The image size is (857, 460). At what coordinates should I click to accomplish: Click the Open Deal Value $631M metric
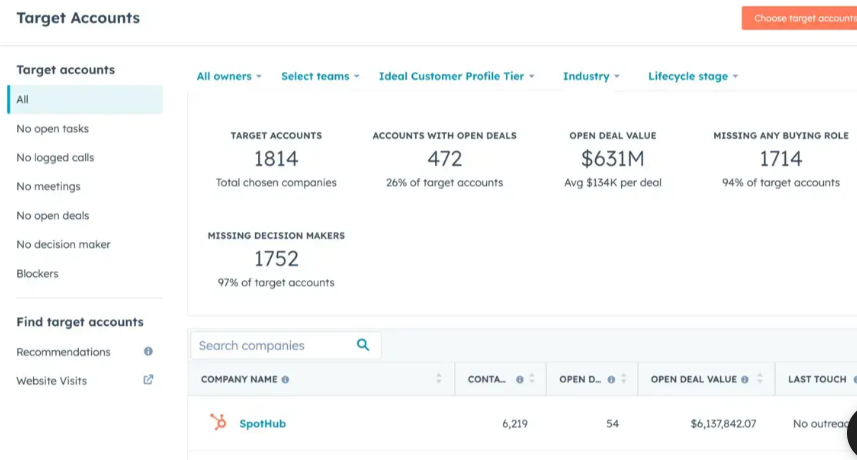point(613,159)
